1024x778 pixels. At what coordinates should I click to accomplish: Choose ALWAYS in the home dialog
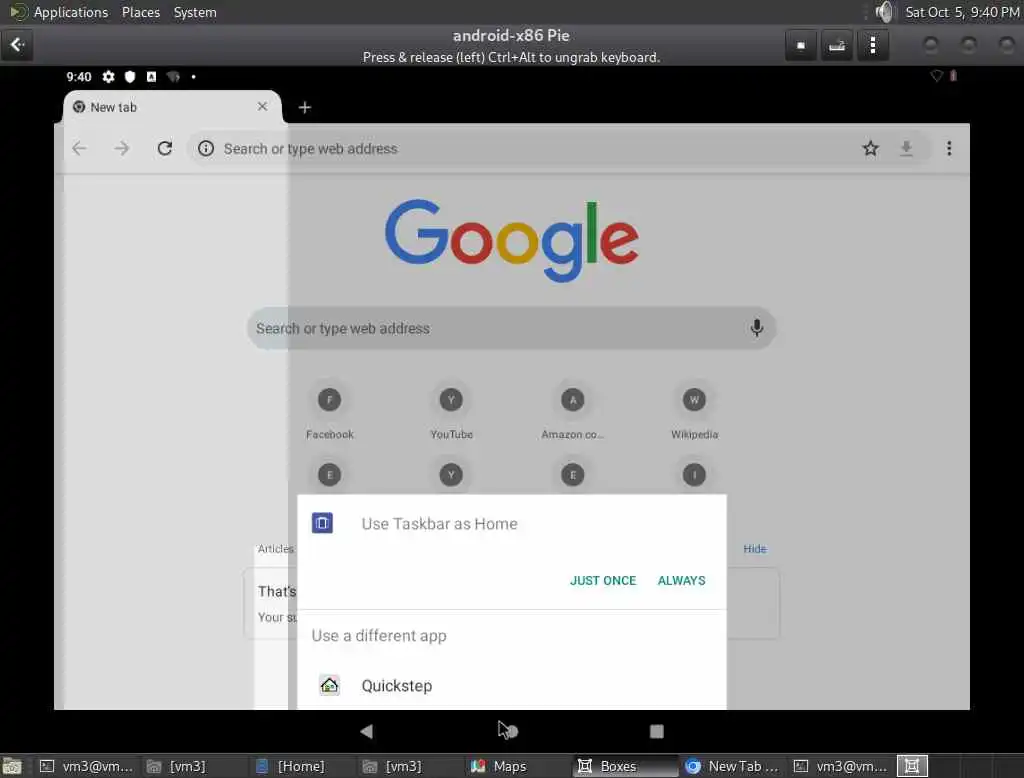(681, 580)
